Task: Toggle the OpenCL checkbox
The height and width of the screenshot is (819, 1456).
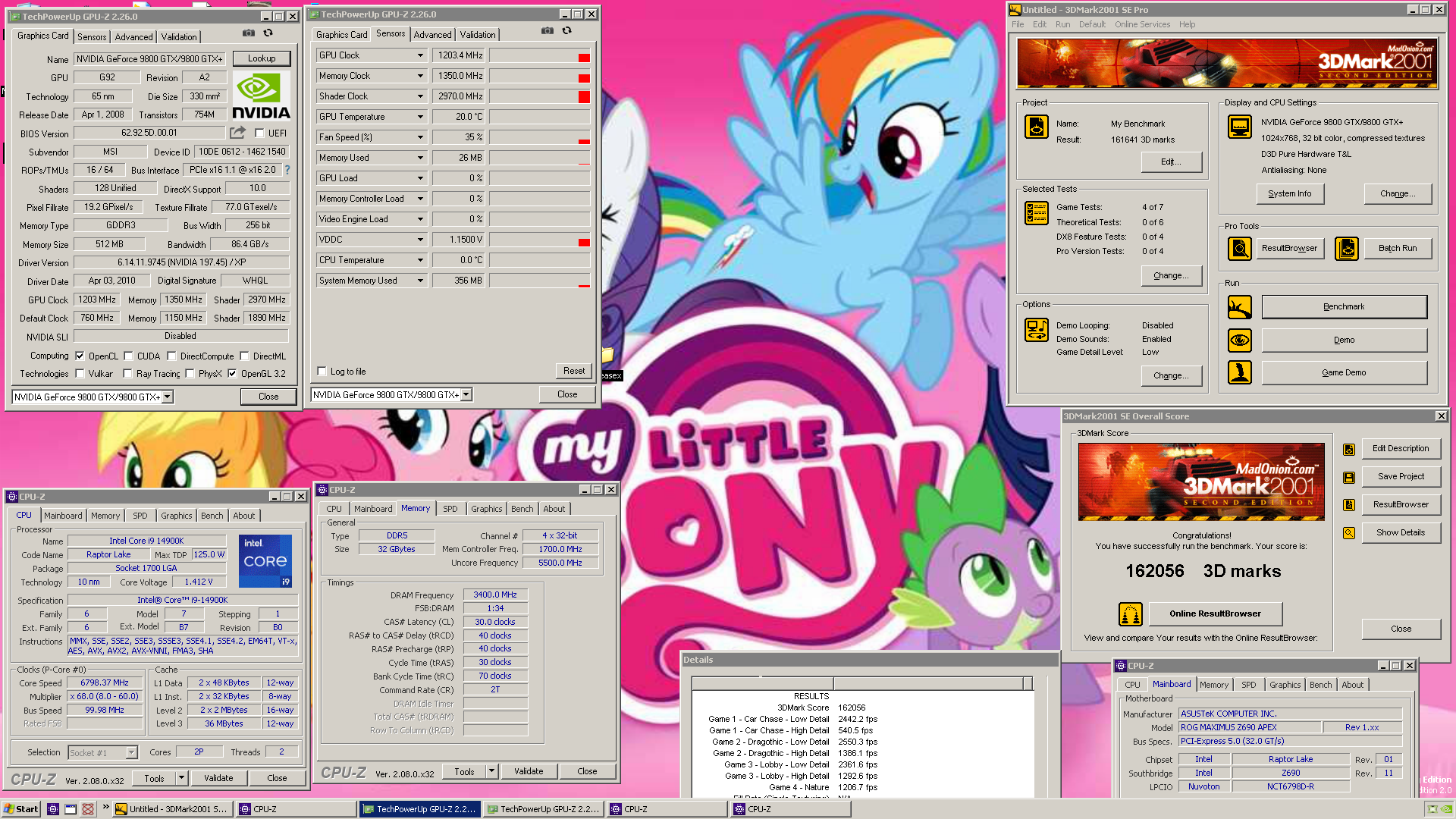Action: click(x=80, y=356)
